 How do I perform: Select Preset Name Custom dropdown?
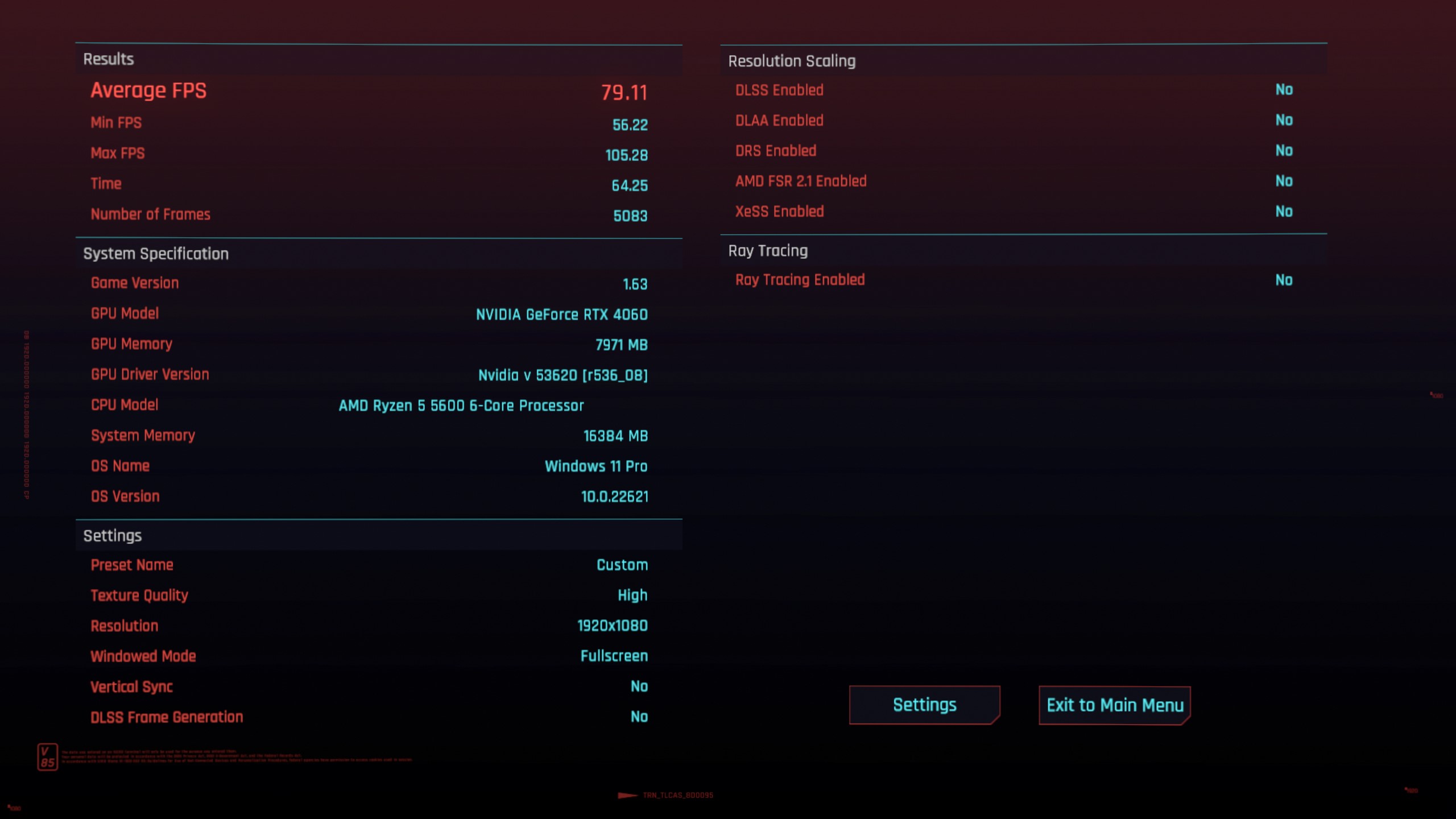pyautogui.click(x=621, y=565)
